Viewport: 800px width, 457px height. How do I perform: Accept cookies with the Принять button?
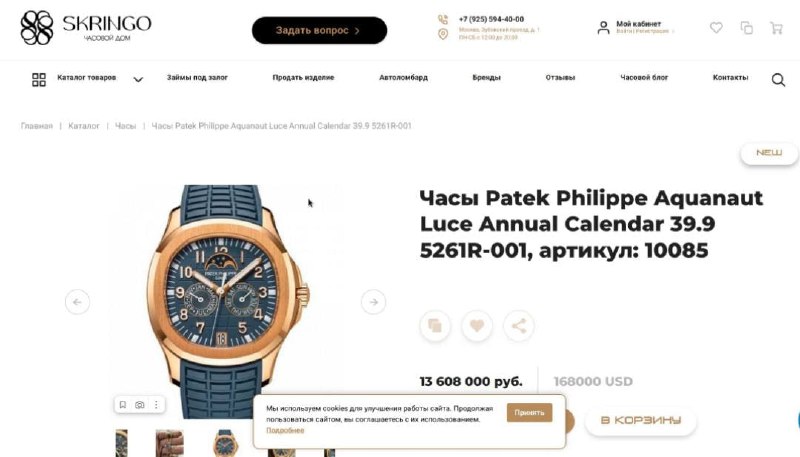529,413
